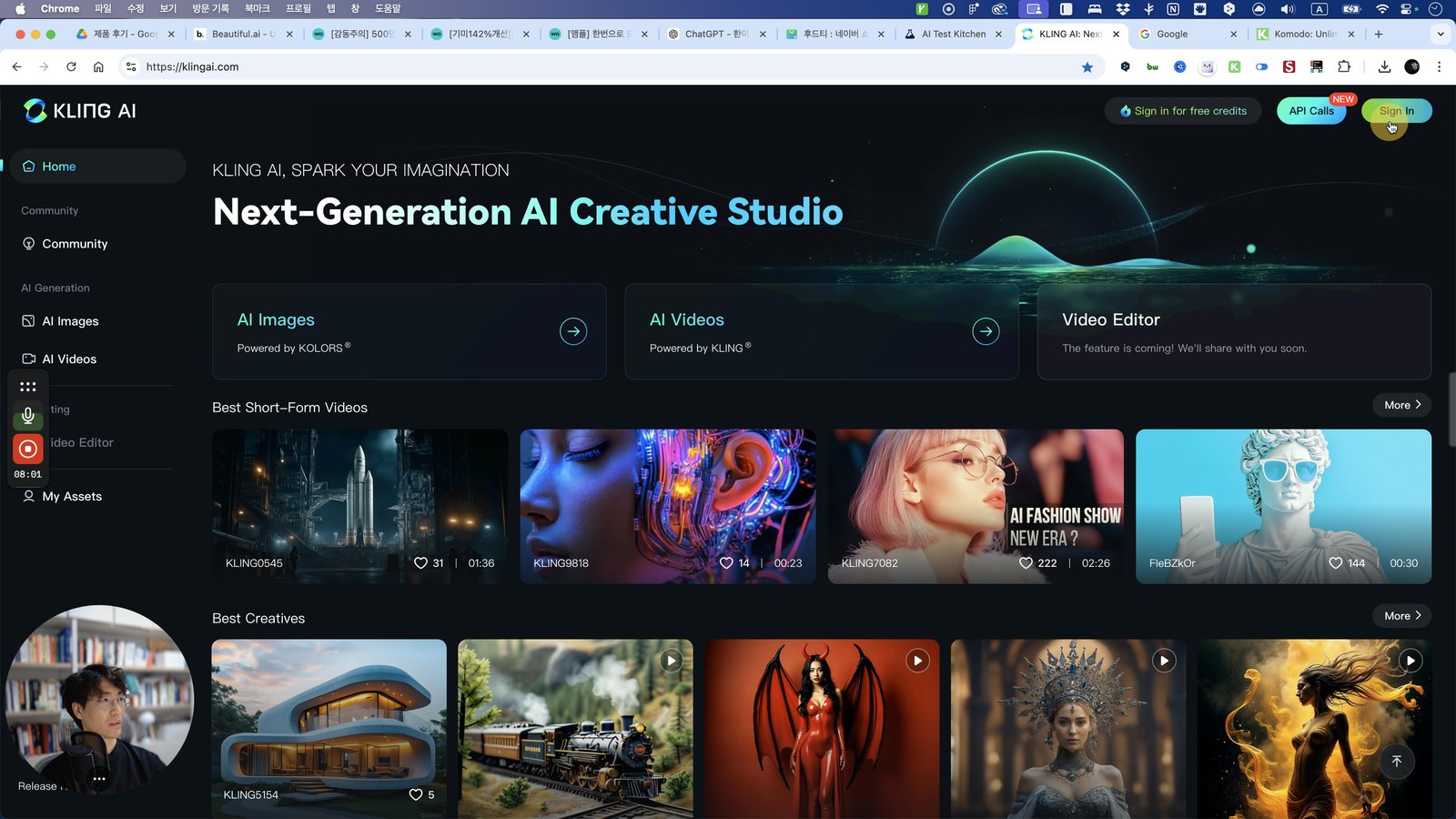Screen dimensions: 1456x819
Task: Open webcam bubble three-dots options
Action: (99, 779)
